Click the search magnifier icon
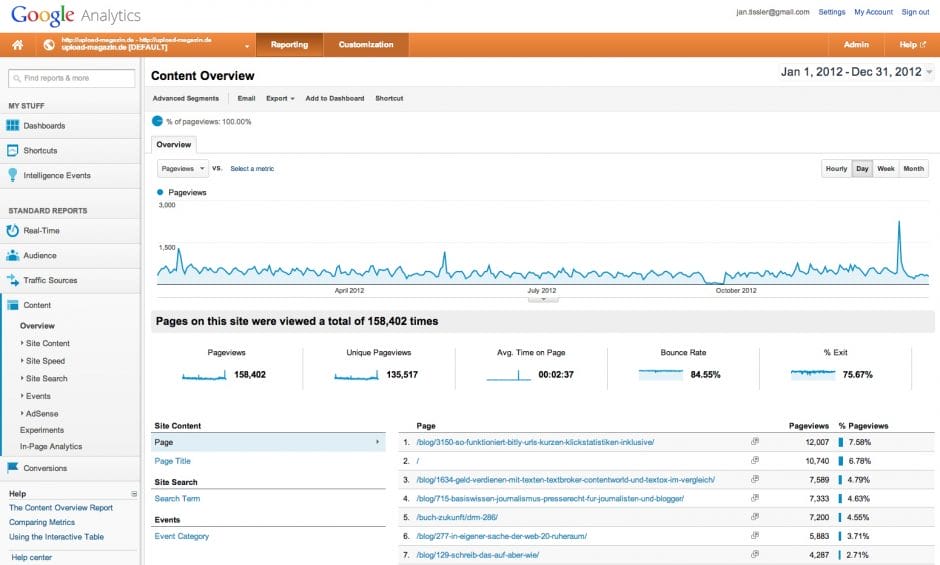940x565 pixels. [17, 79]
